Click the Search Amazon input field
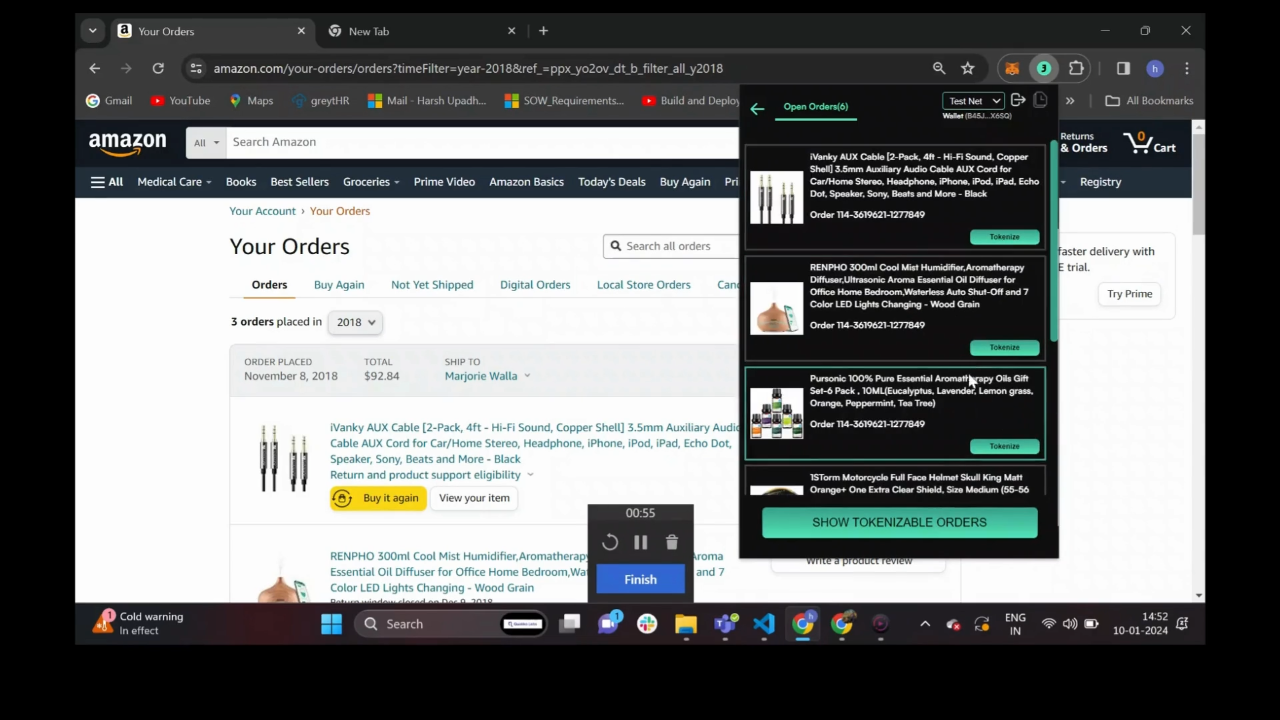1280x720 pixels. tap(482, 142)
